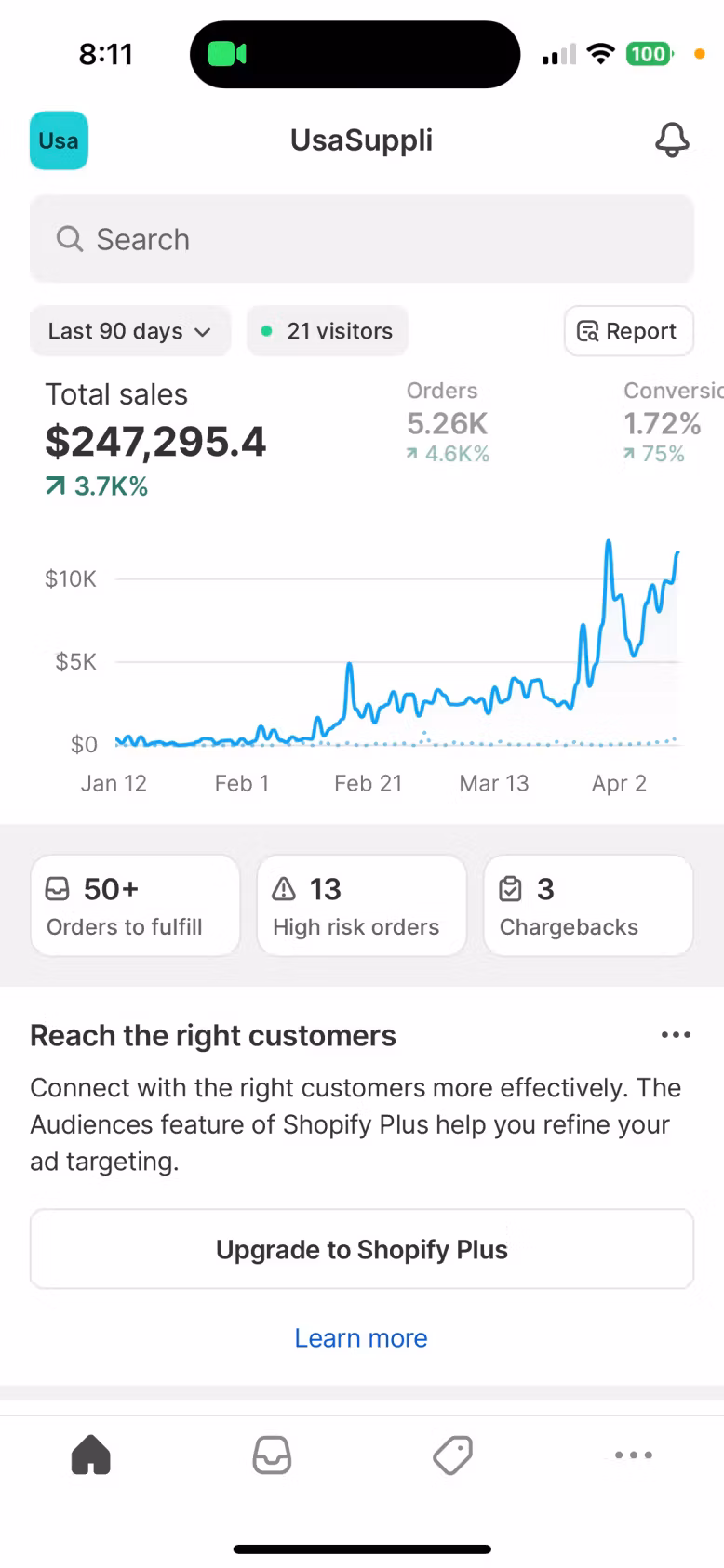The image size is (724, 1568).
Task: Open the Usa store avatar
Action: (x=59, y=140)
